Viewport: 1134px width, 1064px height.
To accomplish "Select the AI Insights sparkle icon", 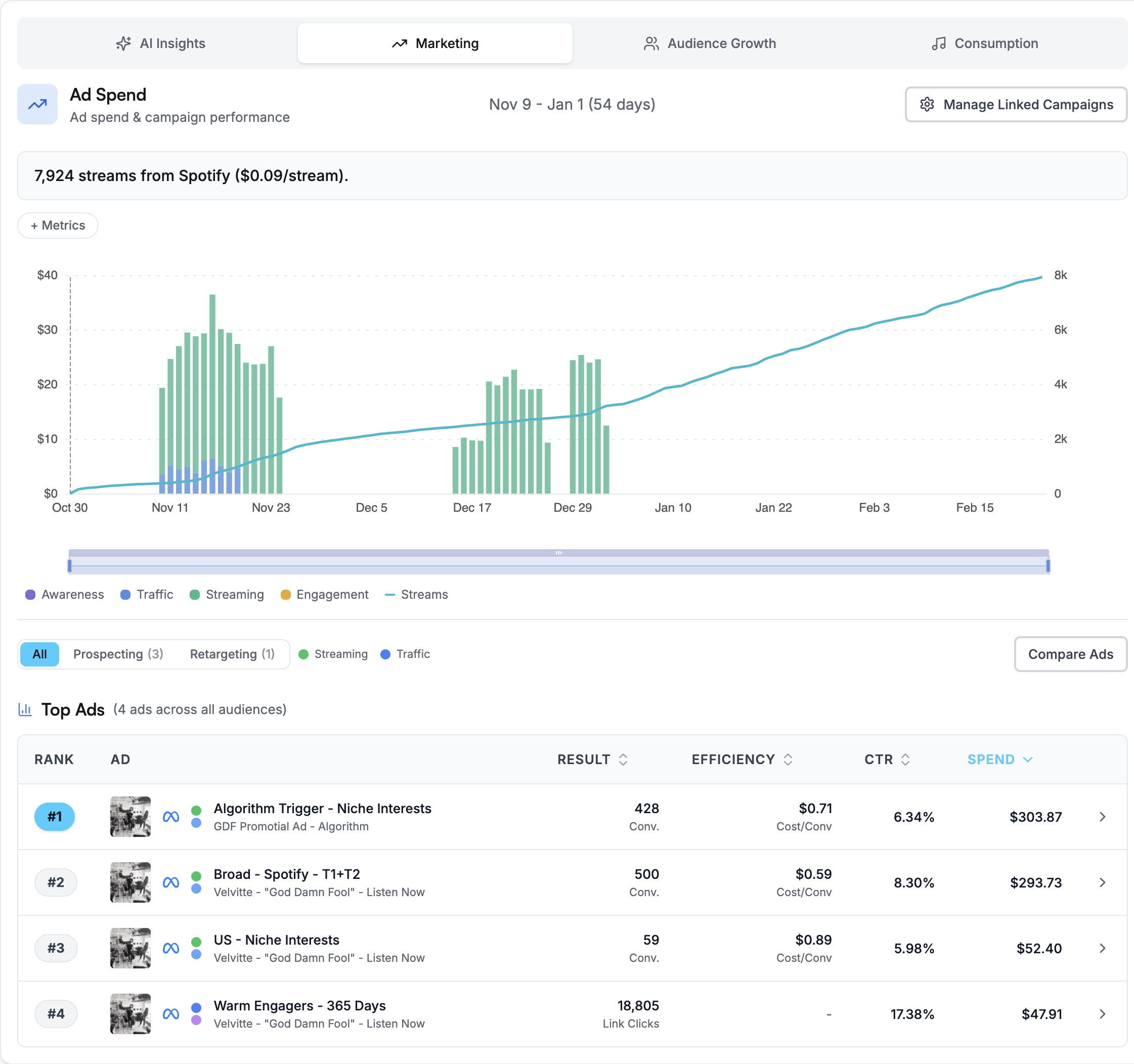I will (122, 43).
